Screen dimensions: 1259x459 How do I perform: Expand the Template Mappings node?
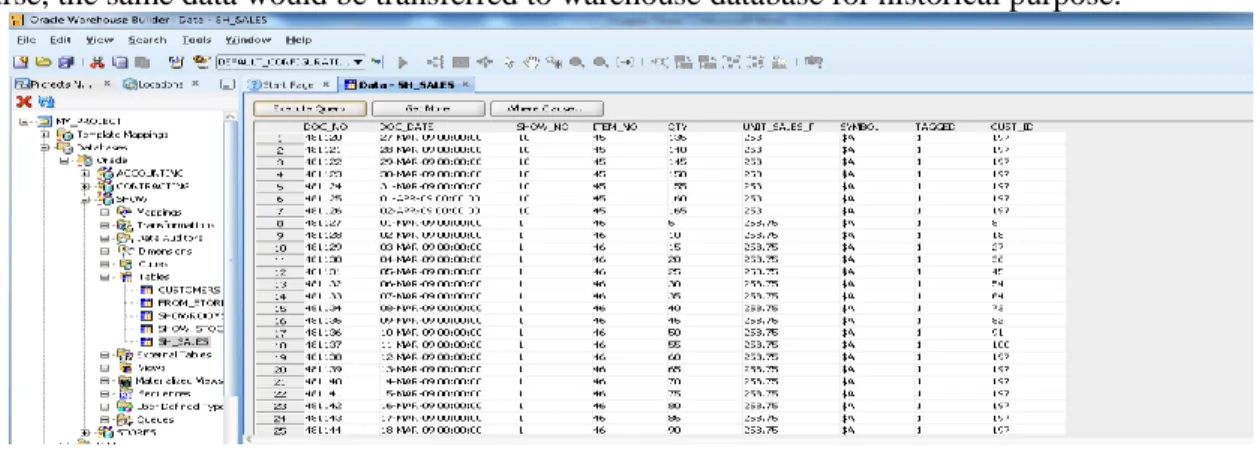tap(45, 134)
